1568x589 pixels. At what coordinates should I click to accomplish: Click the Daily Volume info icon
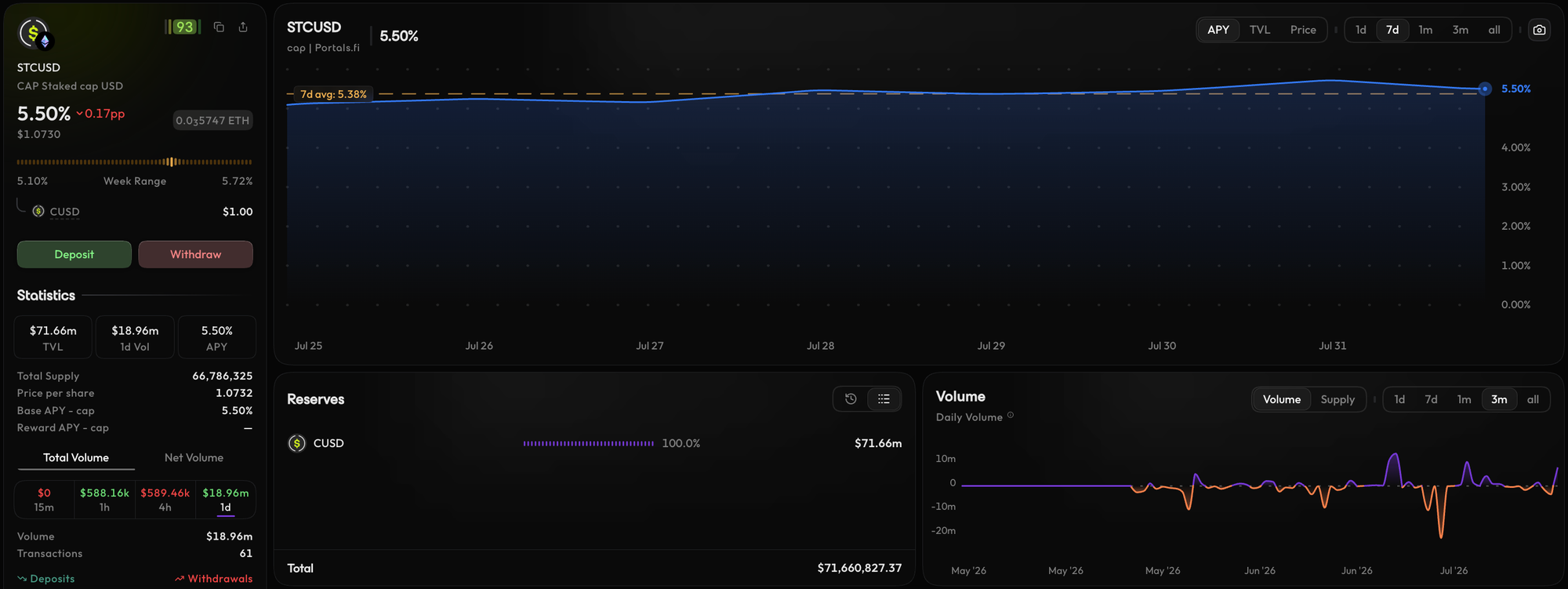(x=1011, y=416)
